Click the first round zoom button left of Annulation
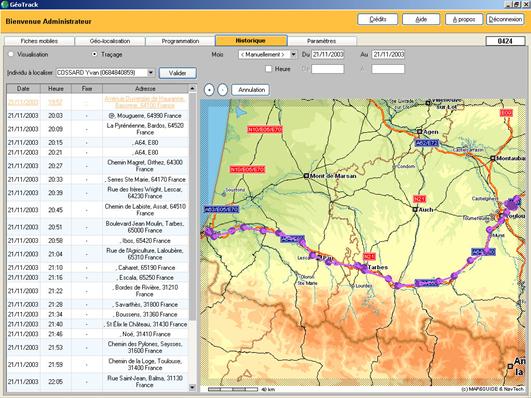This screenshot has height=398, width=531. click(x=209, y=90)
